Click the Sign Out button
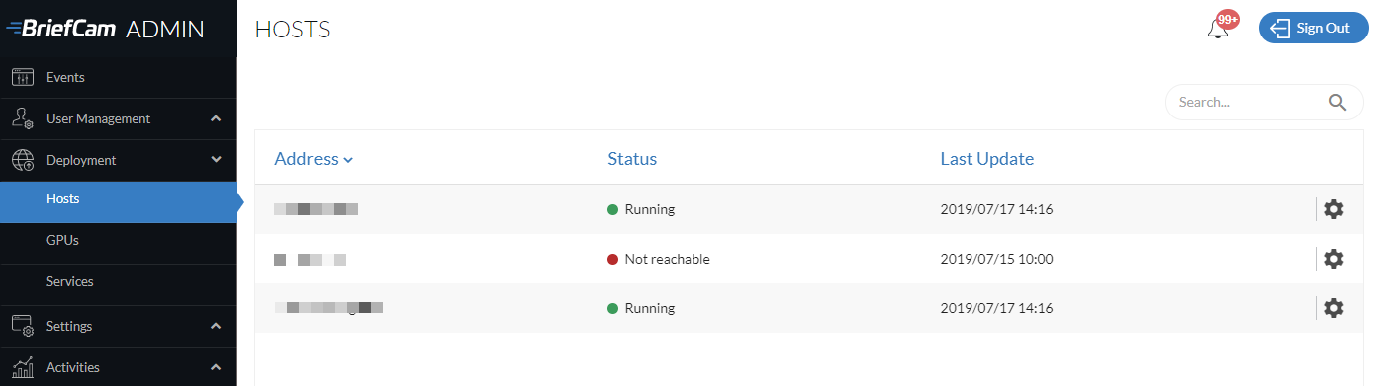 1313,28
